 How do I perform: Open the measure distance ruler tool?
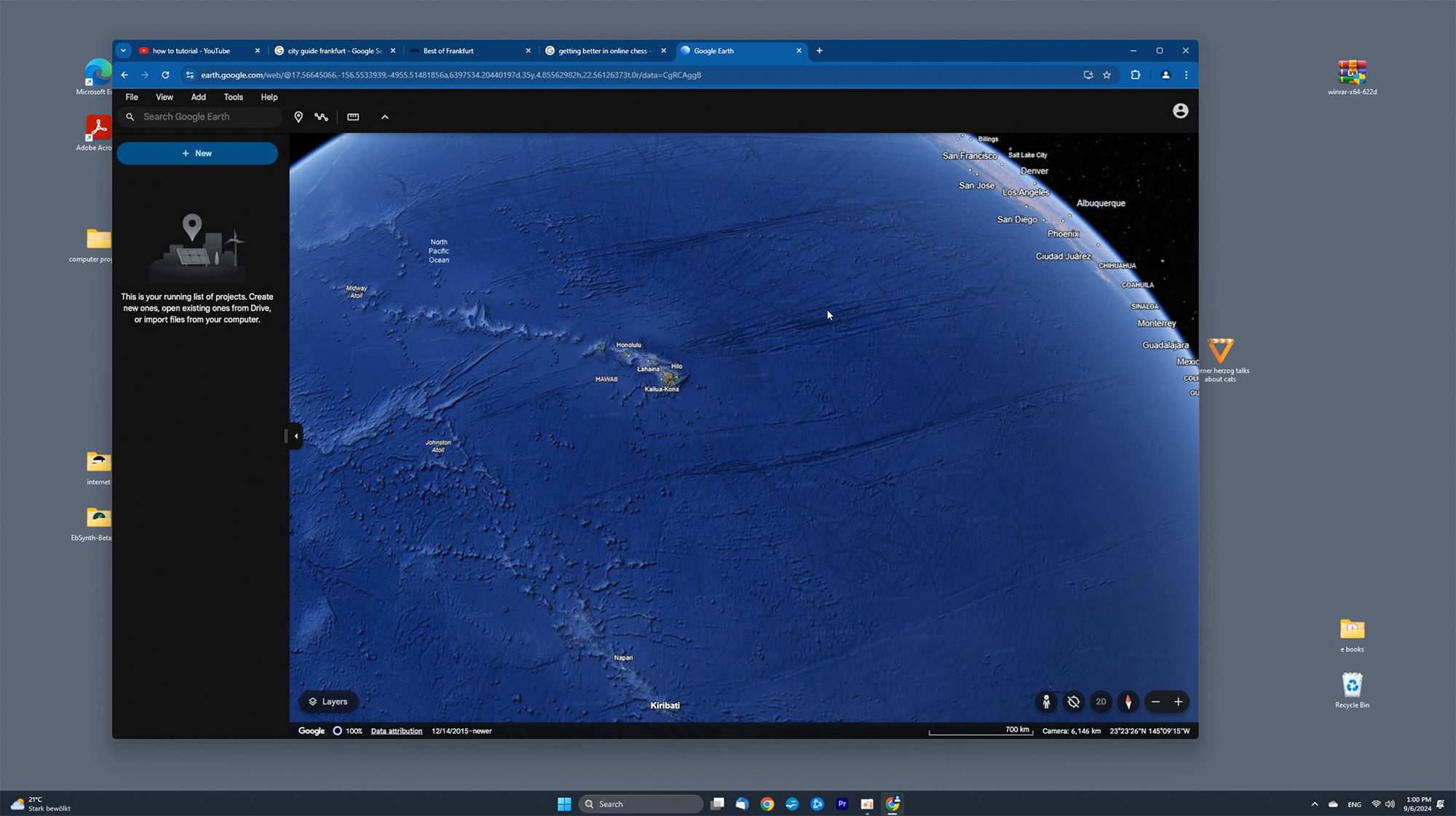(353, 117)
